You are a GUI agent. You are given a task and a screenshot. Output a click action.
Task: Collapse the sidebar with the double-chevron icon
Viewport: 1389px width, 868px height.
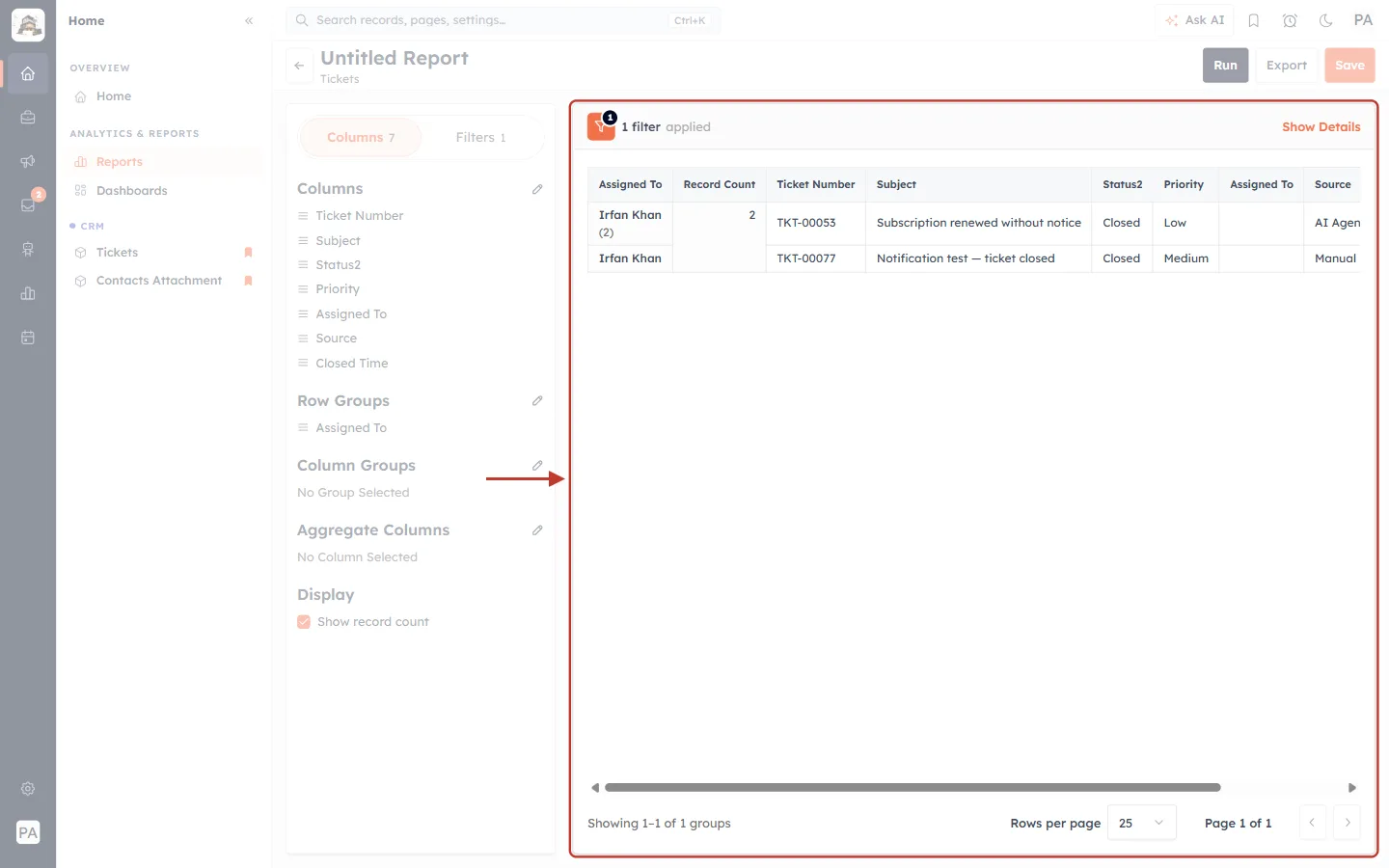pos(249,20)
